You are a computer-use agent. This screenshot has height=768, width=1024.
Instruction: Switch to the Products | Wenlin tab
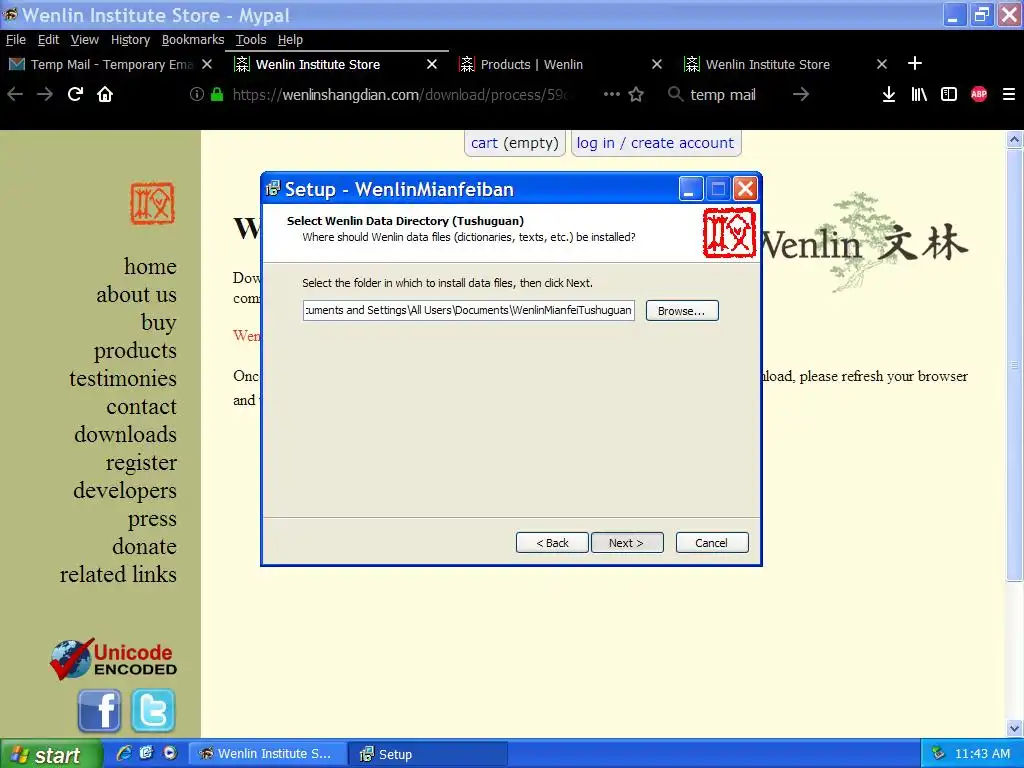pyautogui.click(x=561, y=64)
